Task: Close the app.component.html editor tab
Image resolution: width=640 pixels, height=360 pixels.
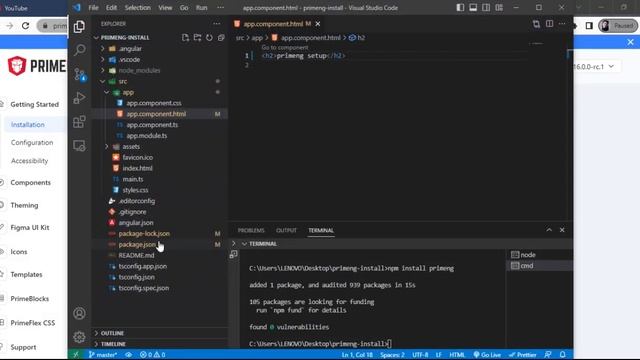Action: [318, 24]
